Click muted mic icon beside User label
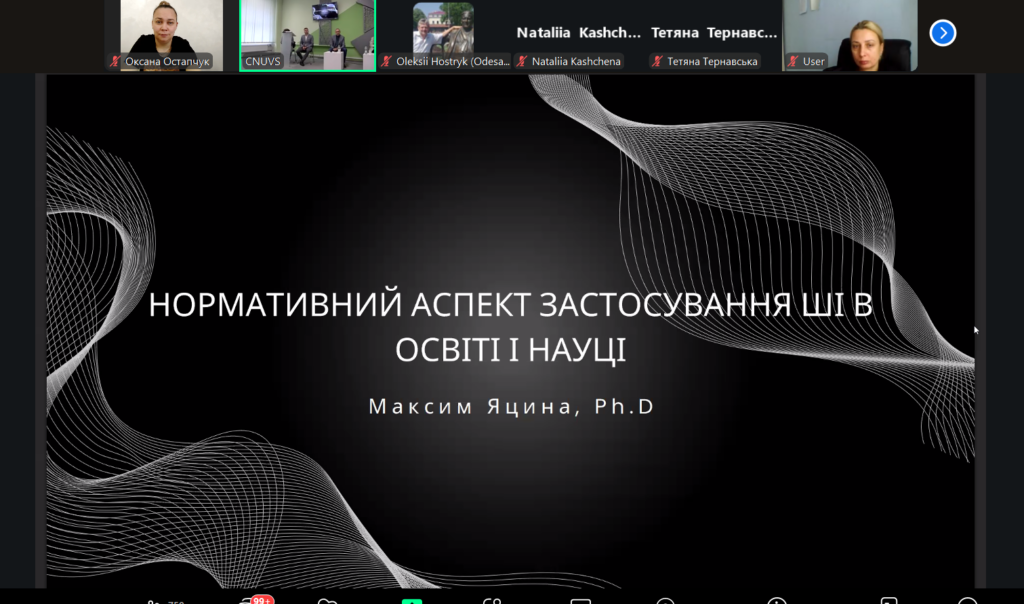The width and height of the screenshot is (1024, 604). (792, 62)
